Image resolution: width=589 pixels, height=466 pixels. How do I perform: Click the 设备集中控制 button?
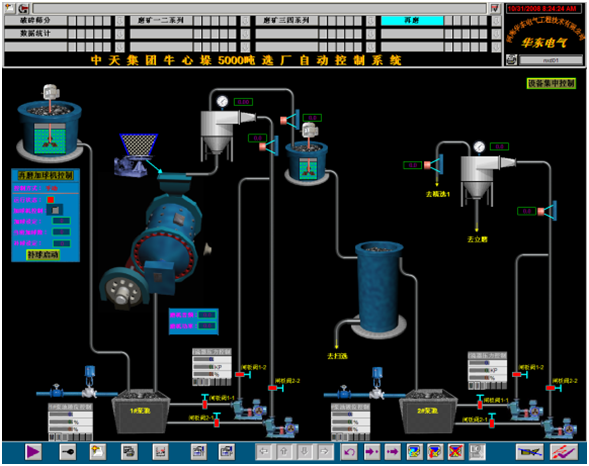(x=551, y=83)
